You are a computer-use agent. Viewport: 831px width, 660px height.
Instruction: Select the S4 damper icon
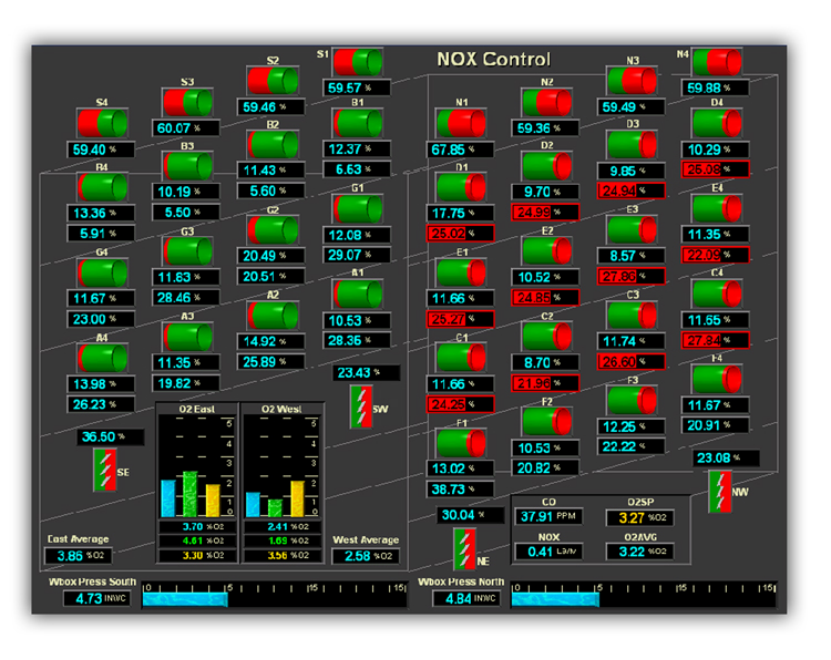click(x=103, y=123)
